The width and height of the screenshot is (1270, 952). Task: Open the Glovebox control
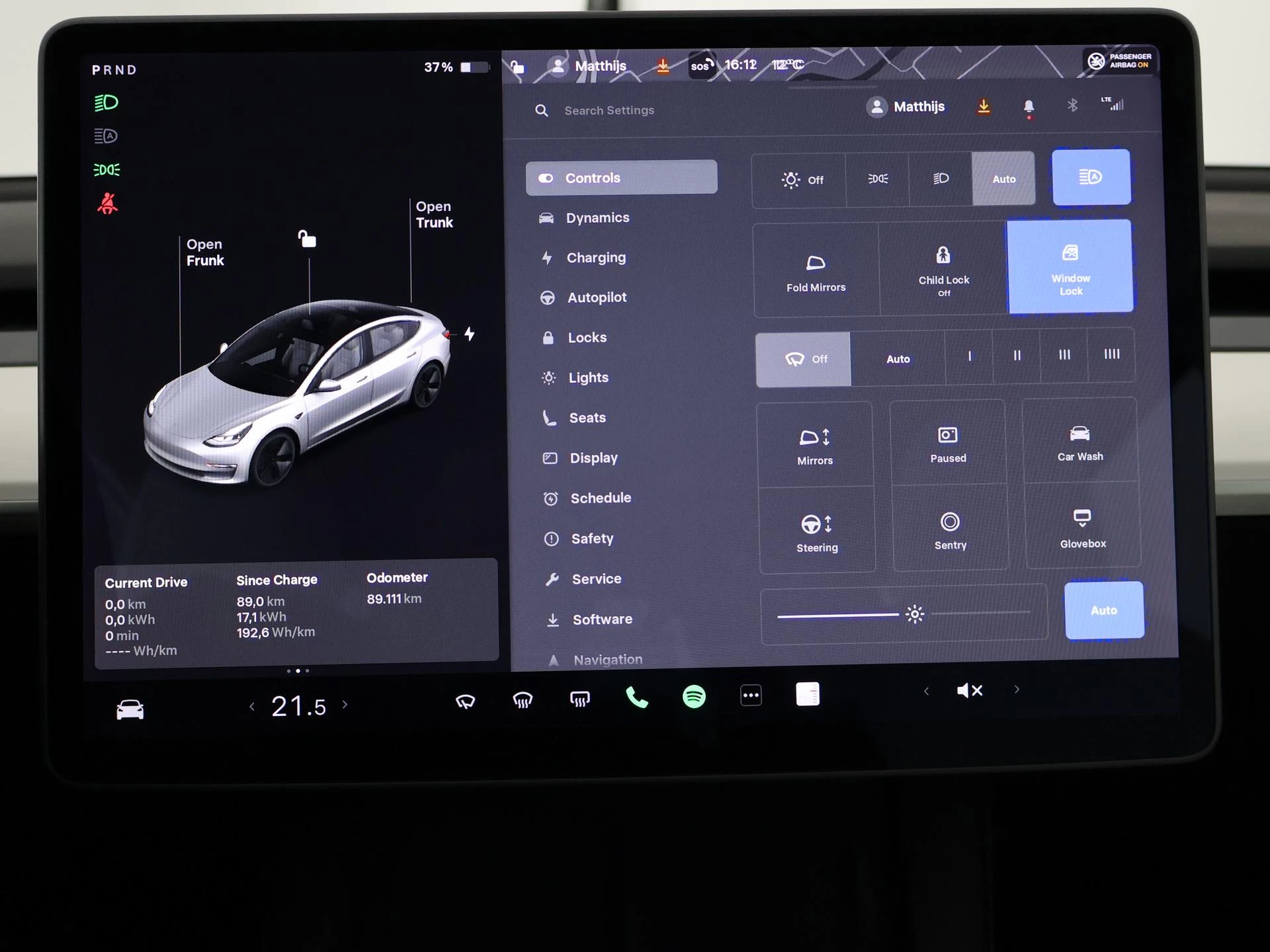pos(1082,527)
